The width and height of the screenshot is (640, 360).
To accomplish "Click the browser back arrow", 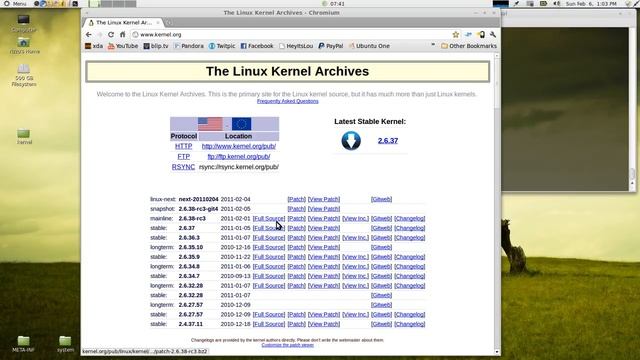I will [89, 35].
